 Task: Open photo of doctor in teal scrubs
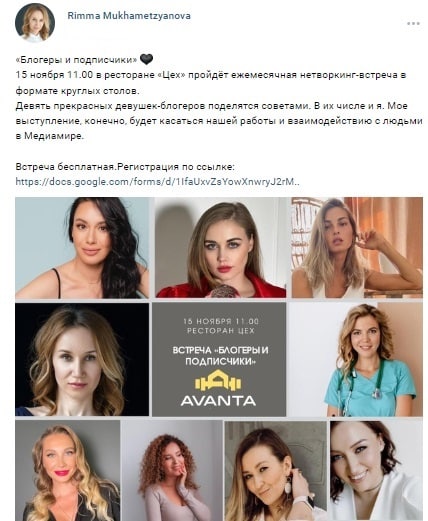click(x=356, y=359)
